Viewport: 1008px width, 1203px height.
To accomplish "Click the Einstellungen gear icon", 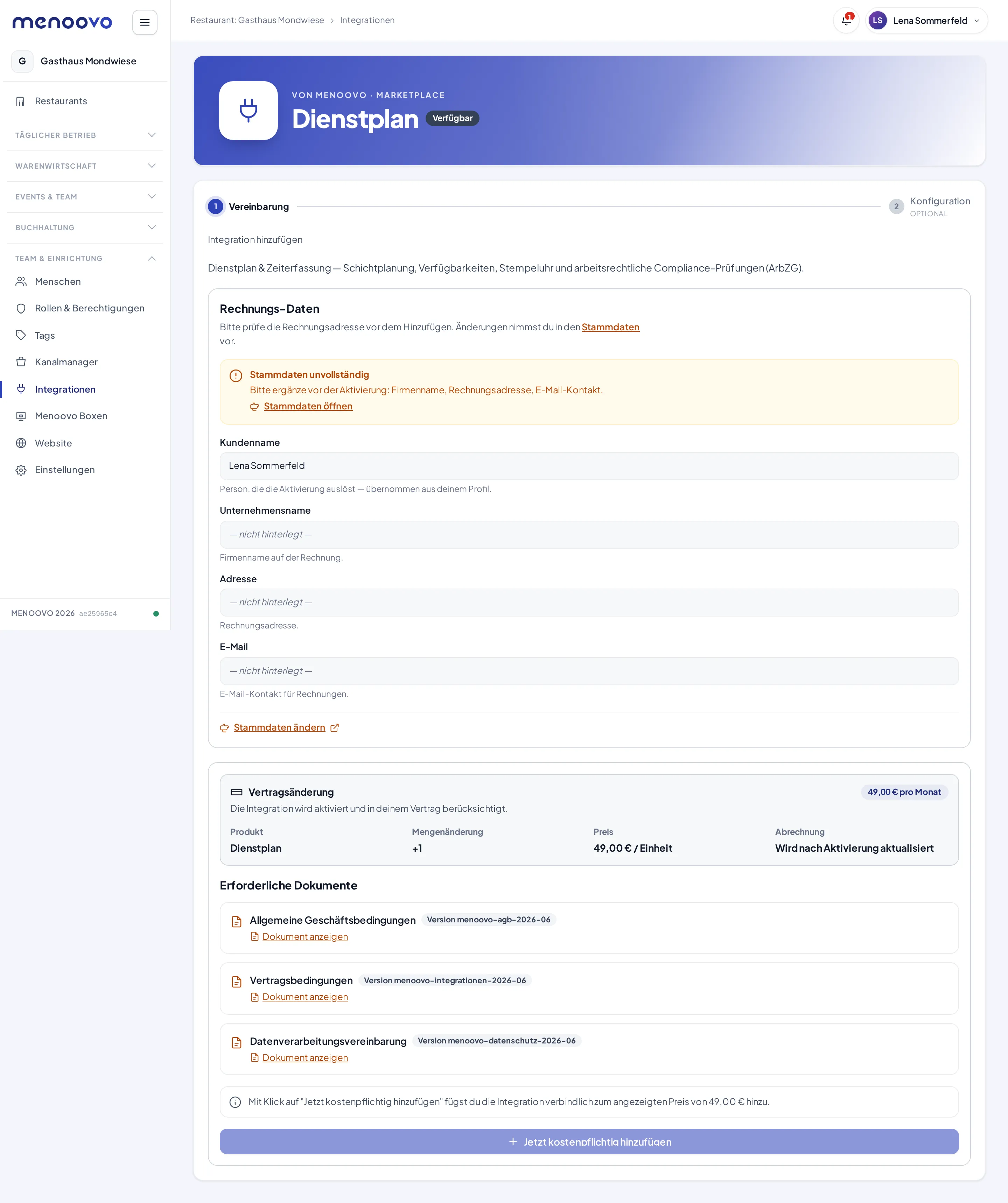I will pos(21,470).
